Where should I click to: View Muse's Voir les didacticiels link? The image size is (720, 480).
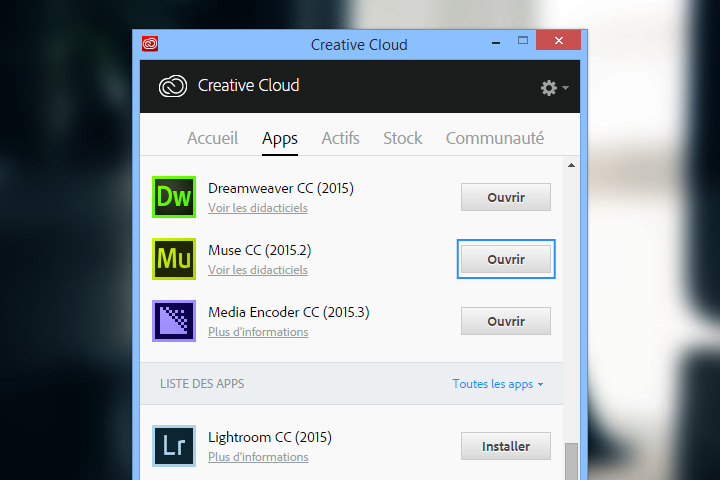coord(258,270)
